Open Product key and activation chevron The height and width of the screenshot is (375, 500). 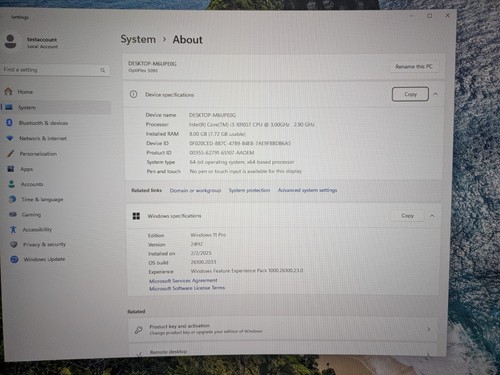click(429, 329)
